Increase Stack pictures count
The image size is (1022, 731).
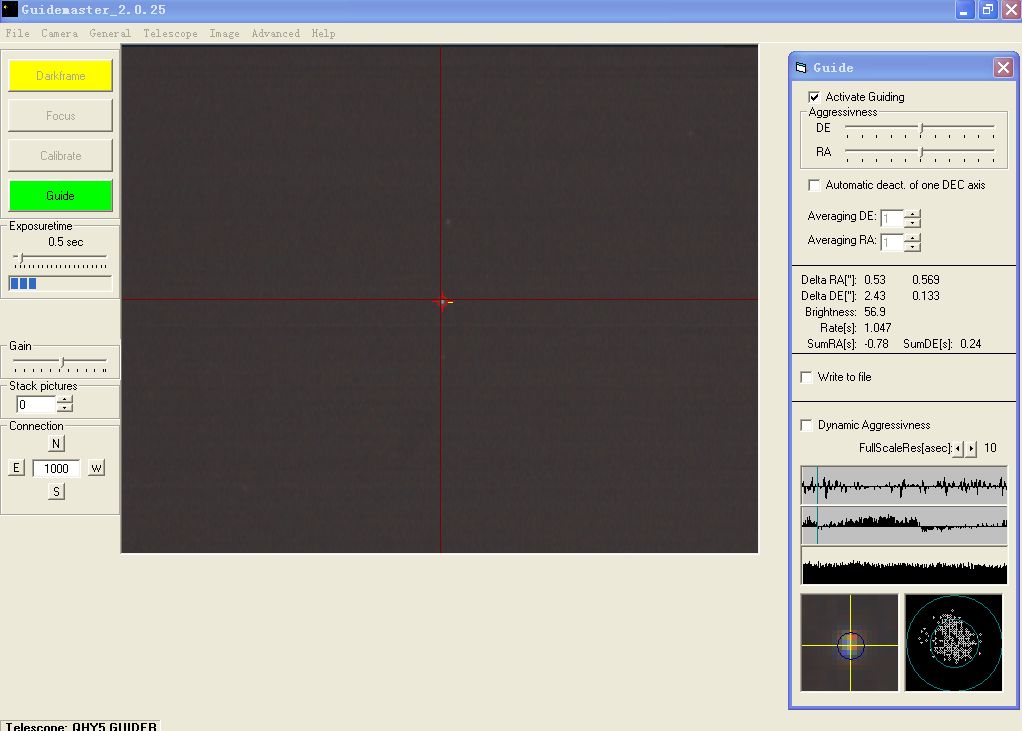click(64, 400)
